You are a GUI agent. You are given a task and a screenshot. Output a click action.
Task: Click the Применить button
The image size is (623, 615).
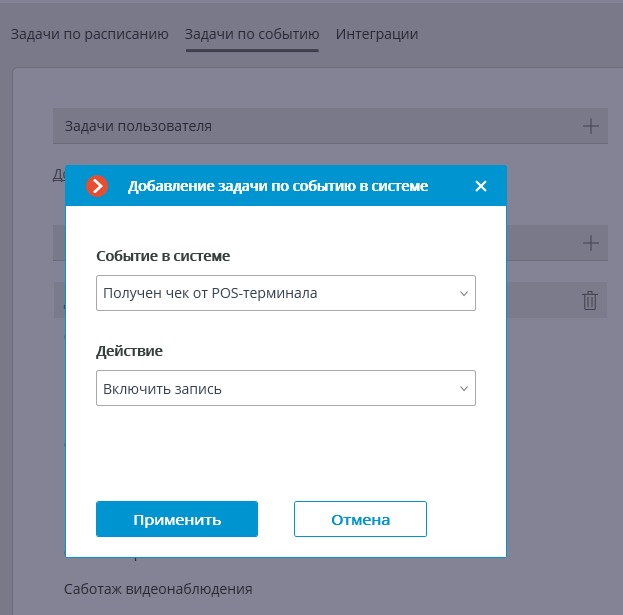(177, 519)
